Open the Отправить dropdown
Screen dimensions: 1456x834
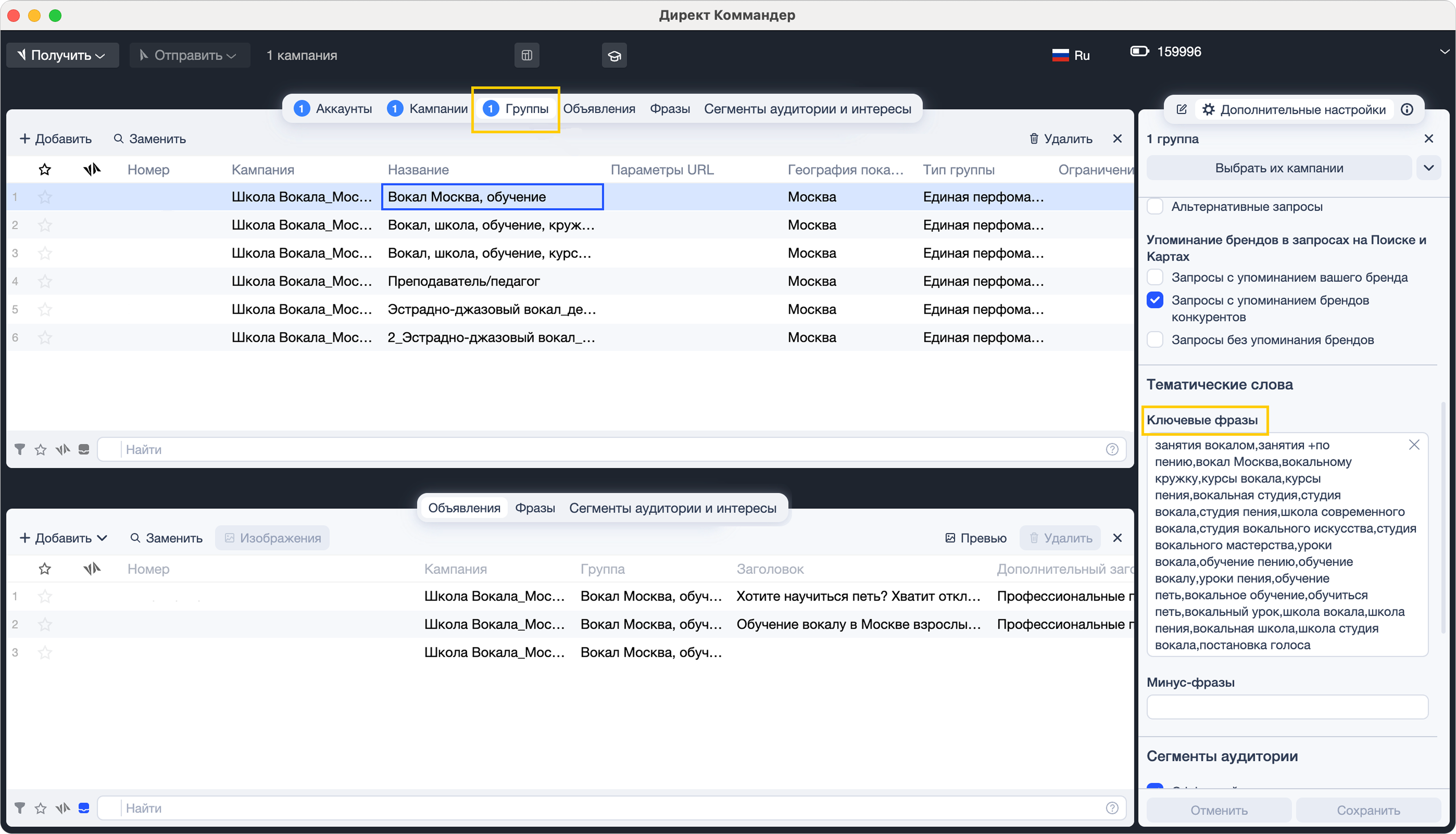pos(190,55)
